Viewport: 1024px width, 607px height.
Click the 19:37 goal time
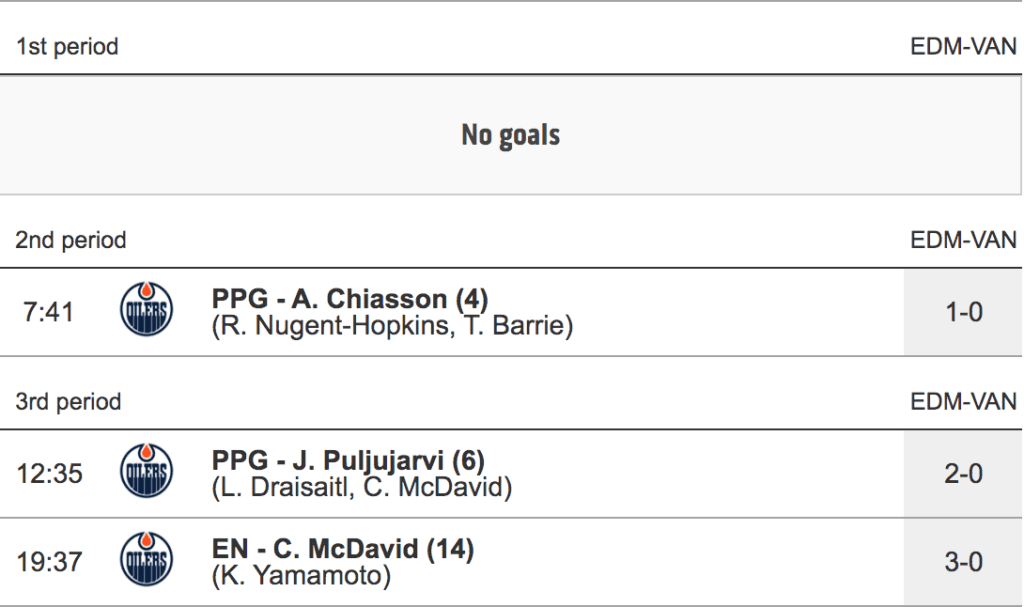point(50,562)
